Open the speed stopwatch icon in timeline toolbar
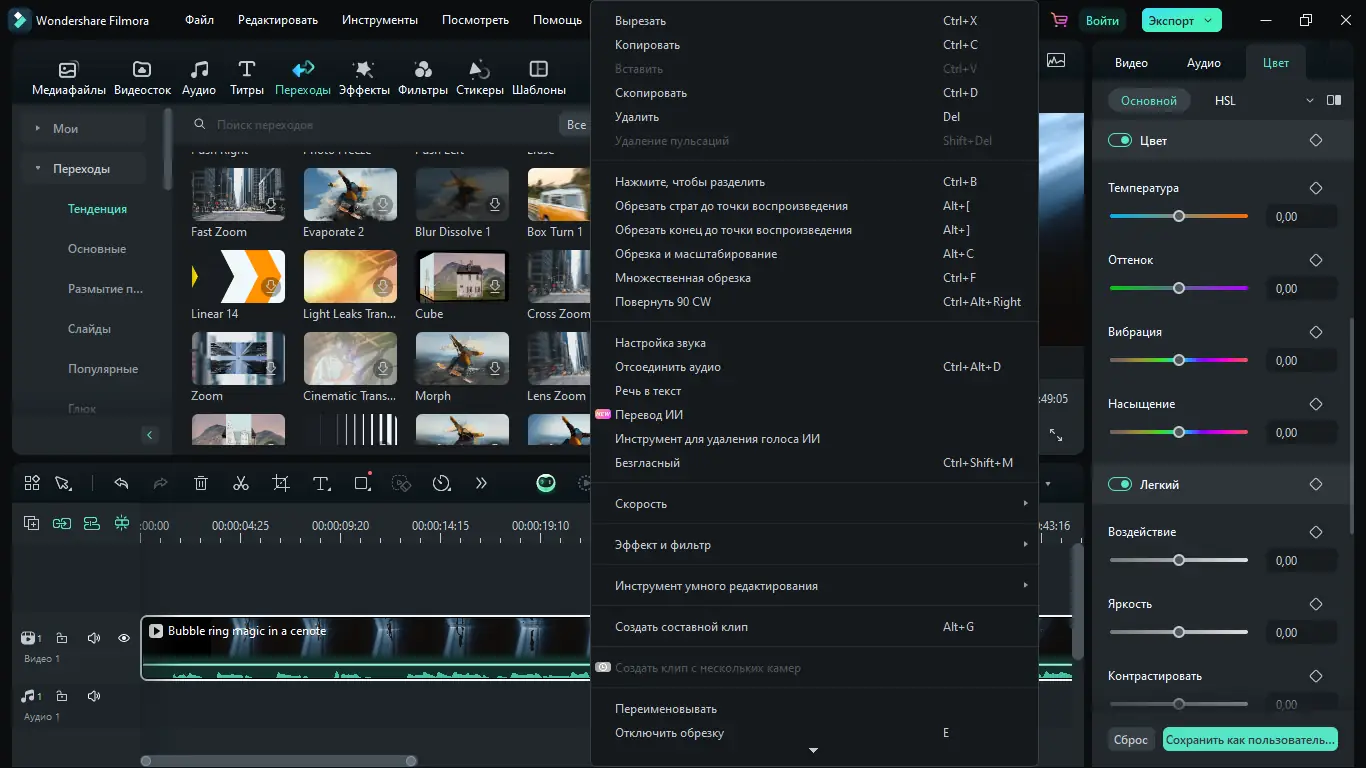Screen dimensions: 1366x768 (x=441, y=483)
